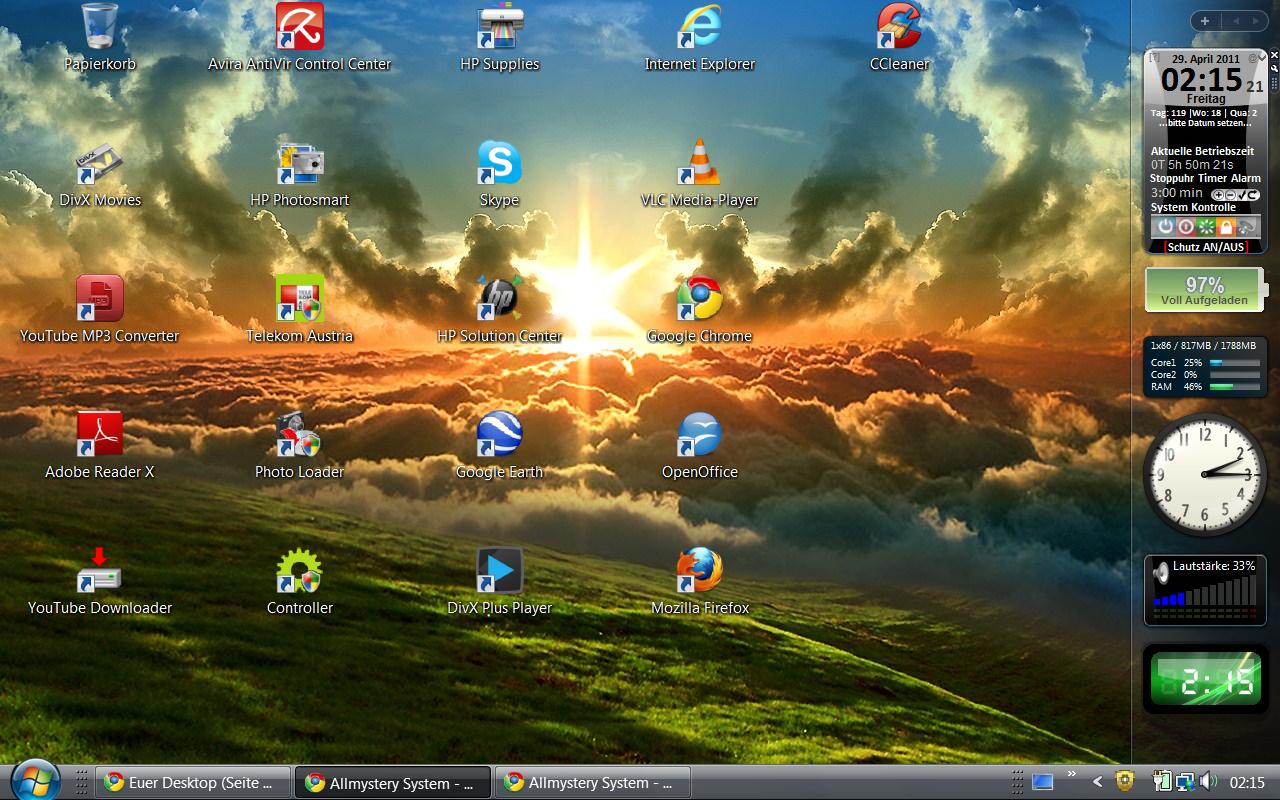1280x800 pixels.
Task: Select the Photo Loader icon
Action: pyautogui.click(x=300, y=446)
